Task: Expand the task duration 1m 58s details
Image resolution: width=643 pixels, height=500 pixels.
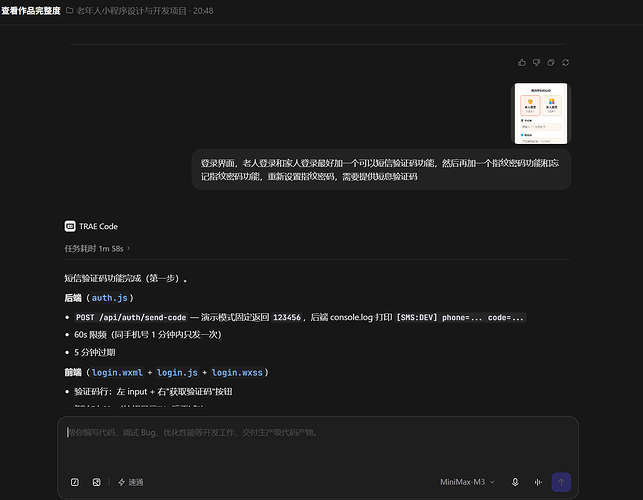Action: click(97, 249)
